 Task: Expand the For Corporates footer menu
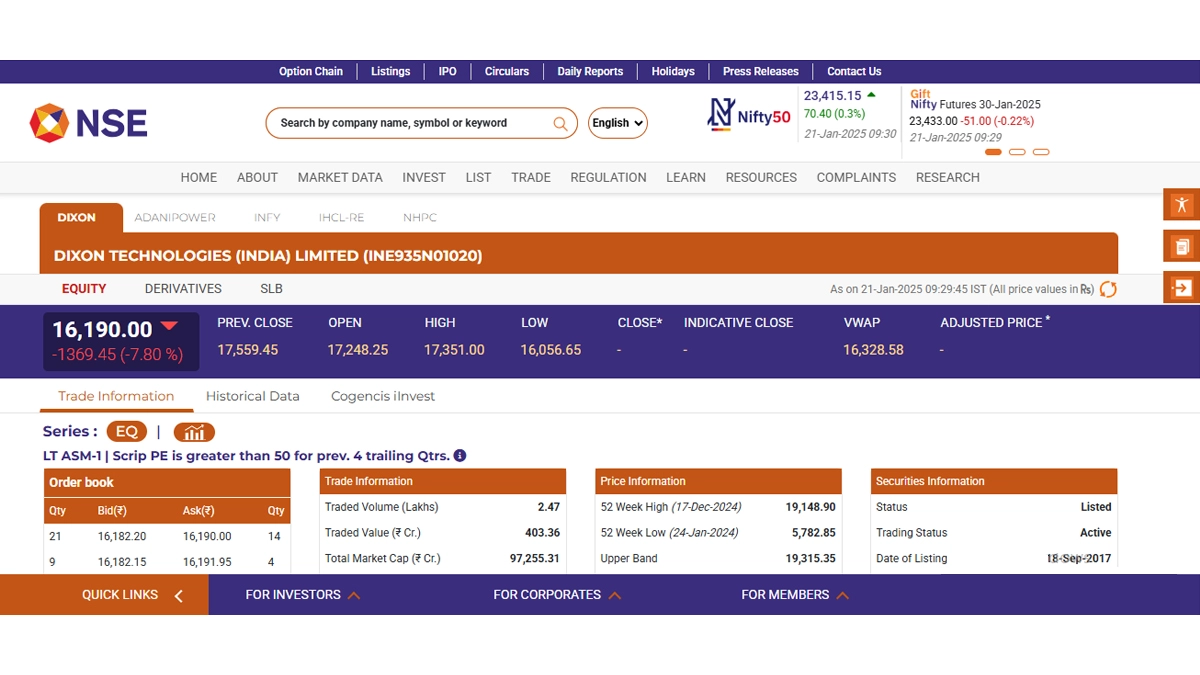tap(556, 595)
